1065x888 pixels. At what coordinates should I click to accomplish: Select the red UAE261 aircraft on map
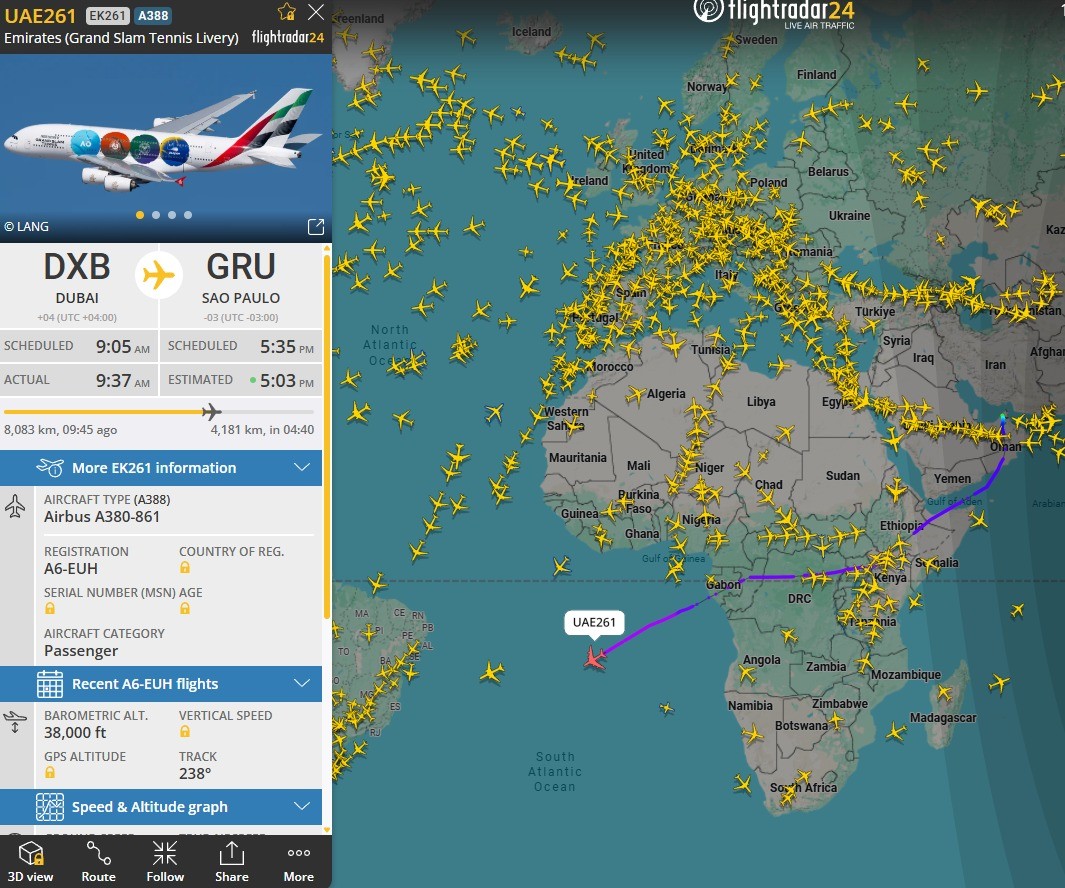595,658
